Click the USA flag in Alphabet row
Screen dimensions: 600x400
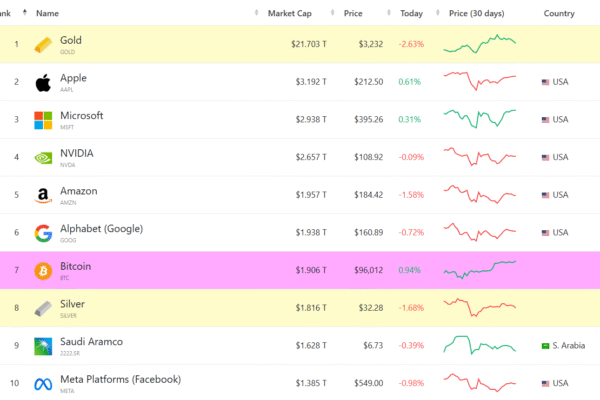click(545, 233)
